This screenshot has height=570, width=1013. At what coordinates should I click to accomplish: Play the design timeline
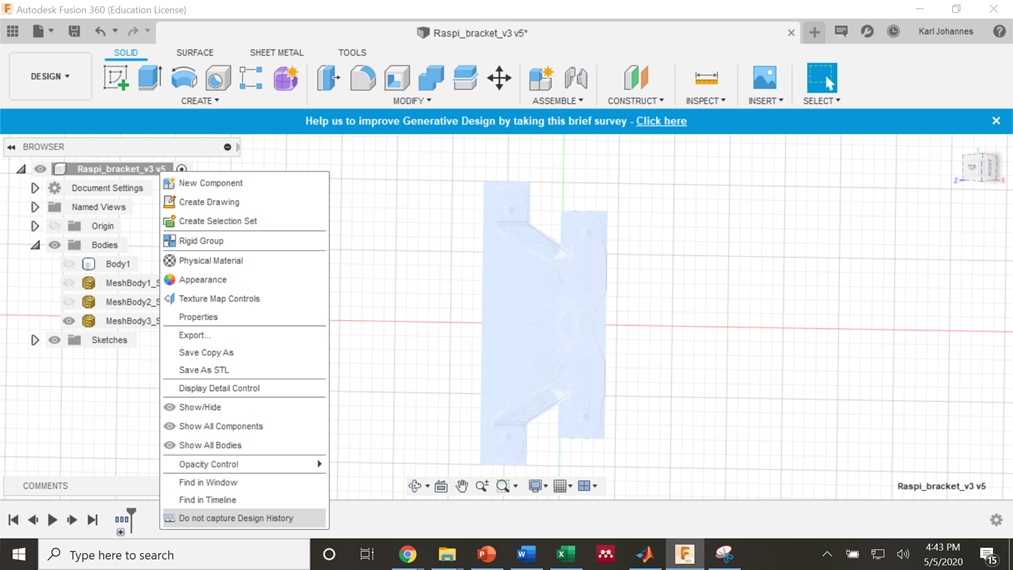[52, 520]
